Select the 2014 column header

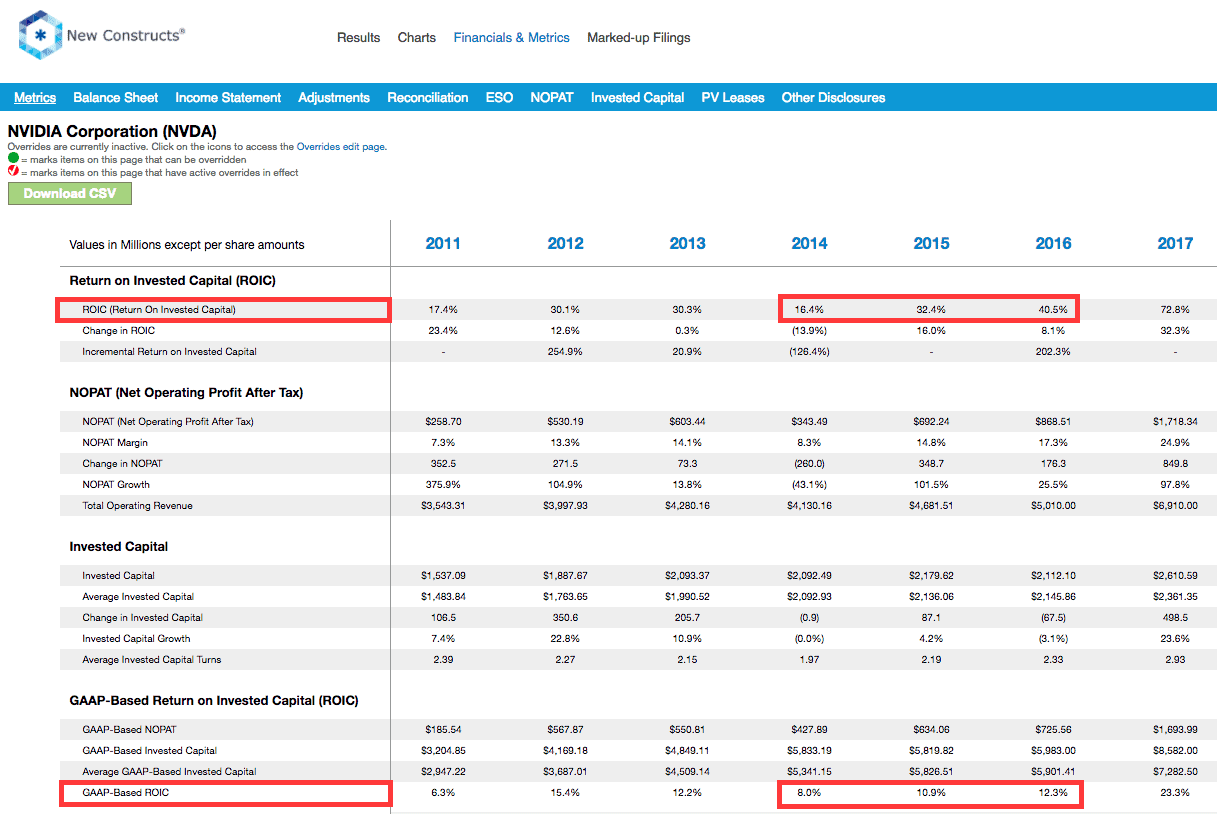point(809,243)
